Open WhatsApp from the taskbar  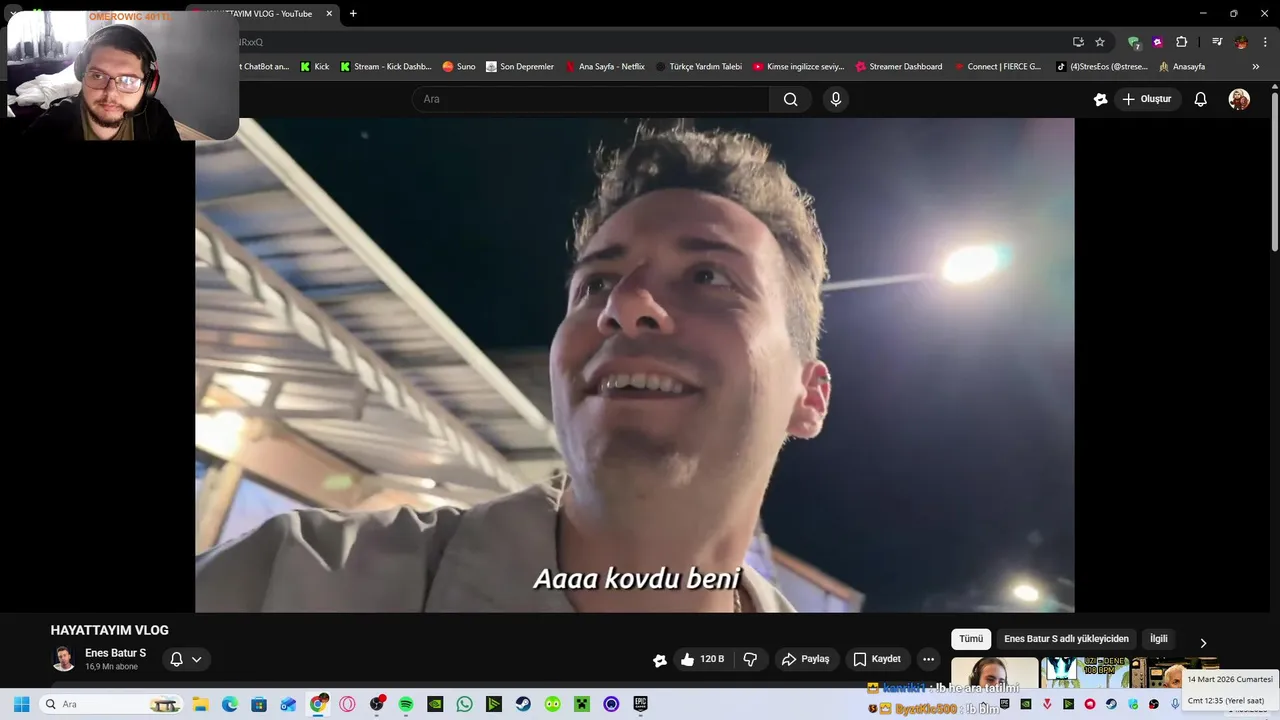[465, 704]
